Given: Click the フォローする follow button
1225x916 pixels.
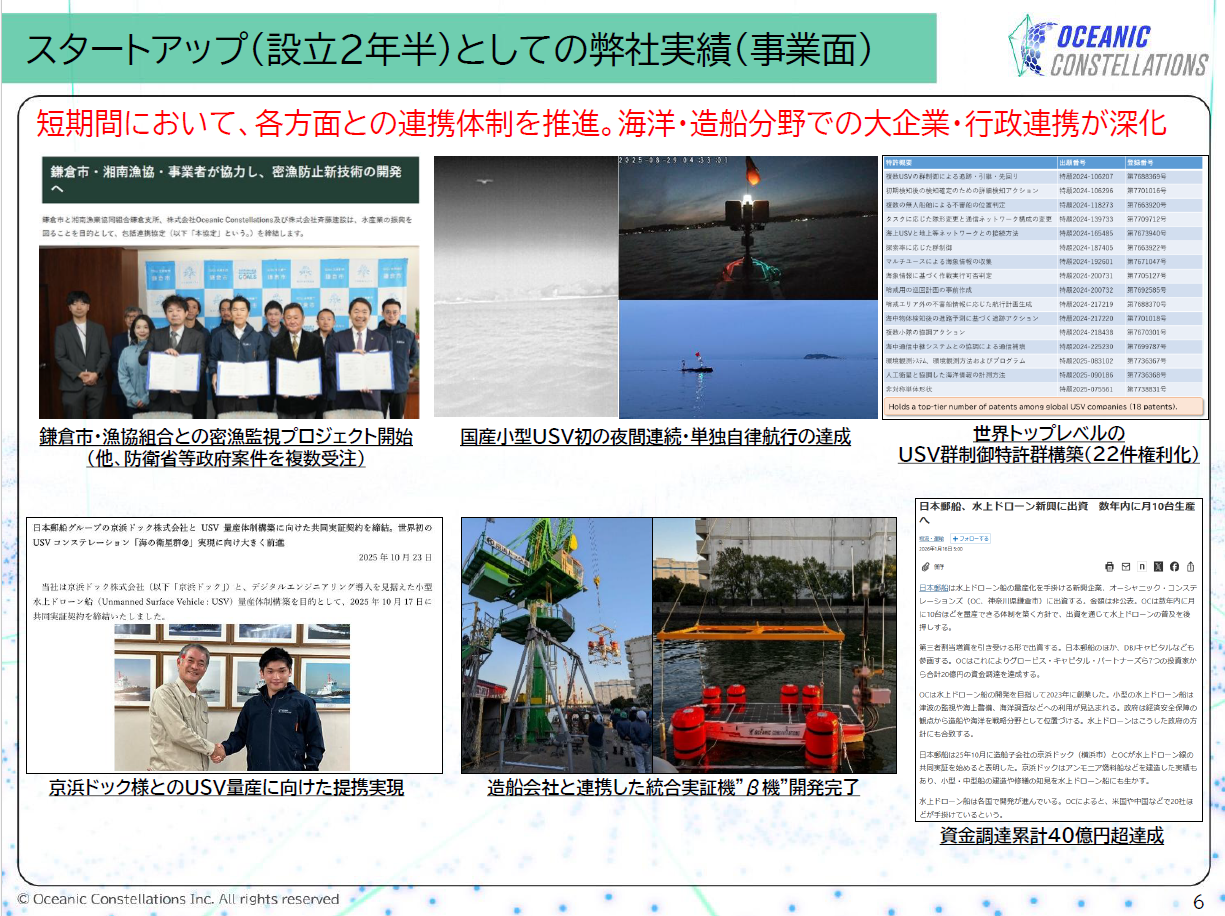Looking at the screenshot, I should (x=970, y=538).
